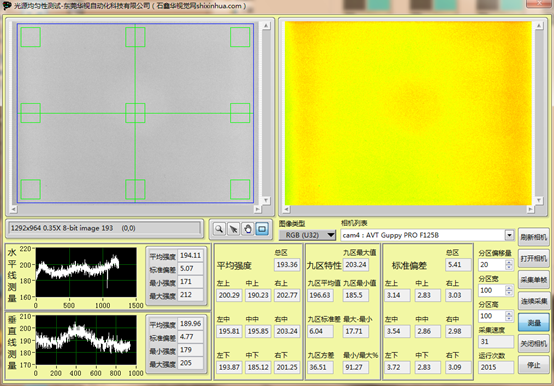554x386 pixels.
Task: Open the RGB (U32) image type dropdown
Action: tap(307, 235)
